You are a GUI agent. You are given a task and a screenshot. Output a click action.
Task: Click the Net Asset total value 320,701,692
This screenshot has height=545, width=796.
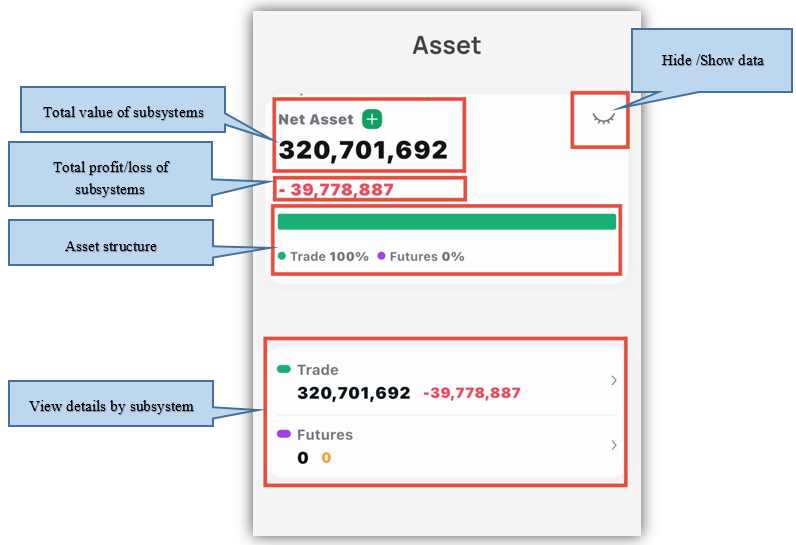point(363,150)
